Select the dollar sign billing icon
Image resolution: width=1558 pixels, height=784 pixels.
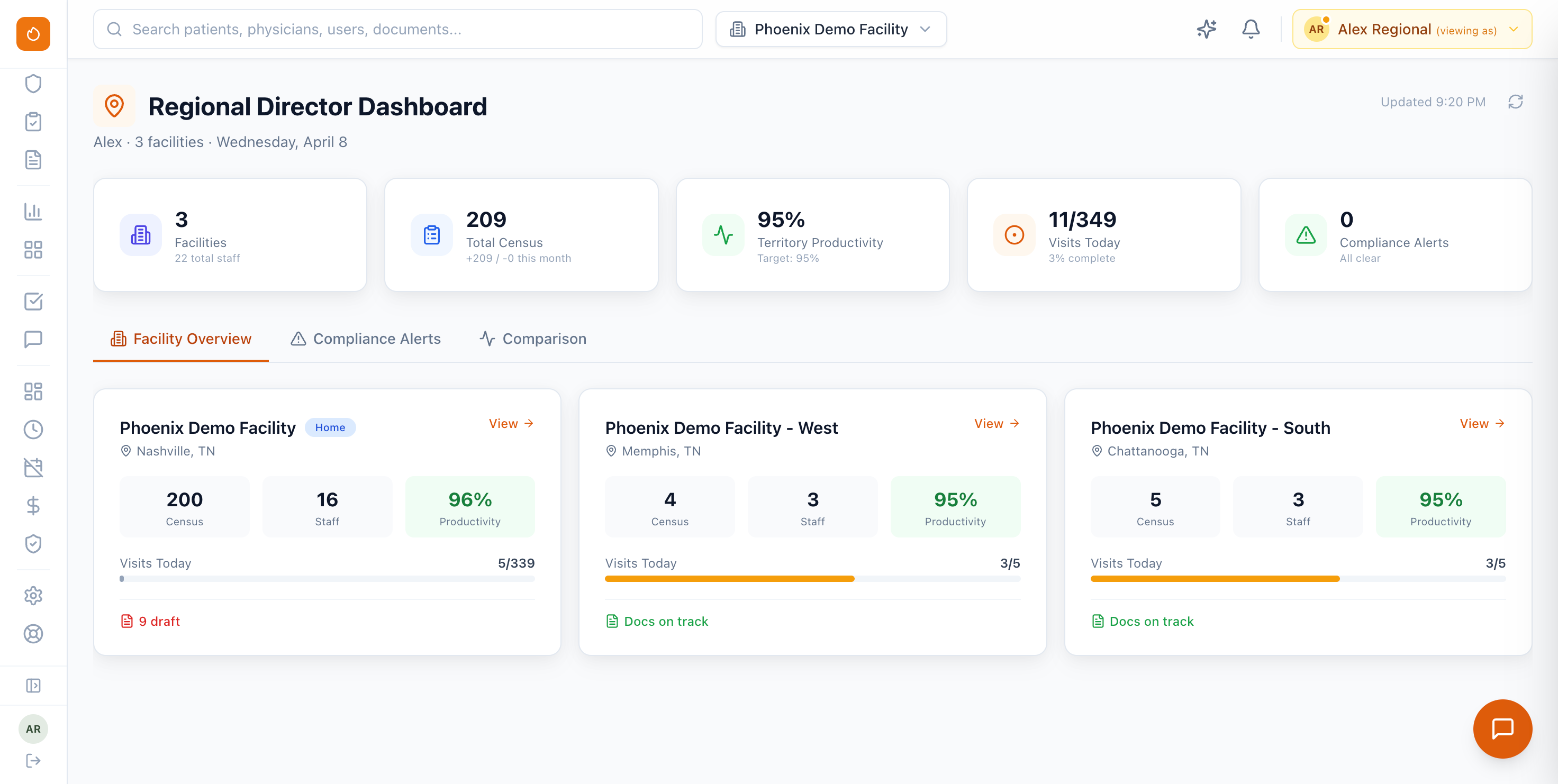(33, 506)
